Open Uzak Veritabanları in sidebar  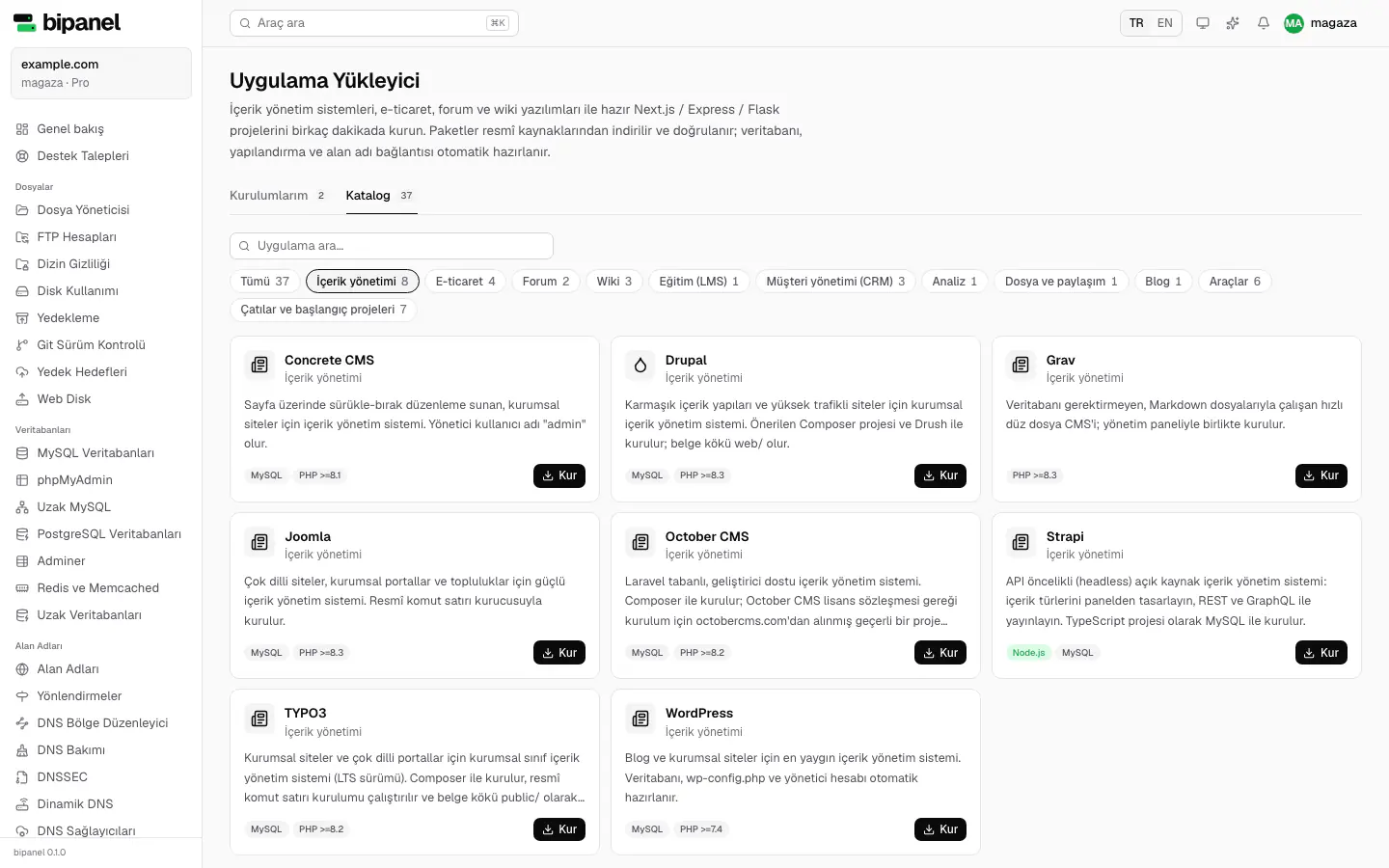(101, 615)
